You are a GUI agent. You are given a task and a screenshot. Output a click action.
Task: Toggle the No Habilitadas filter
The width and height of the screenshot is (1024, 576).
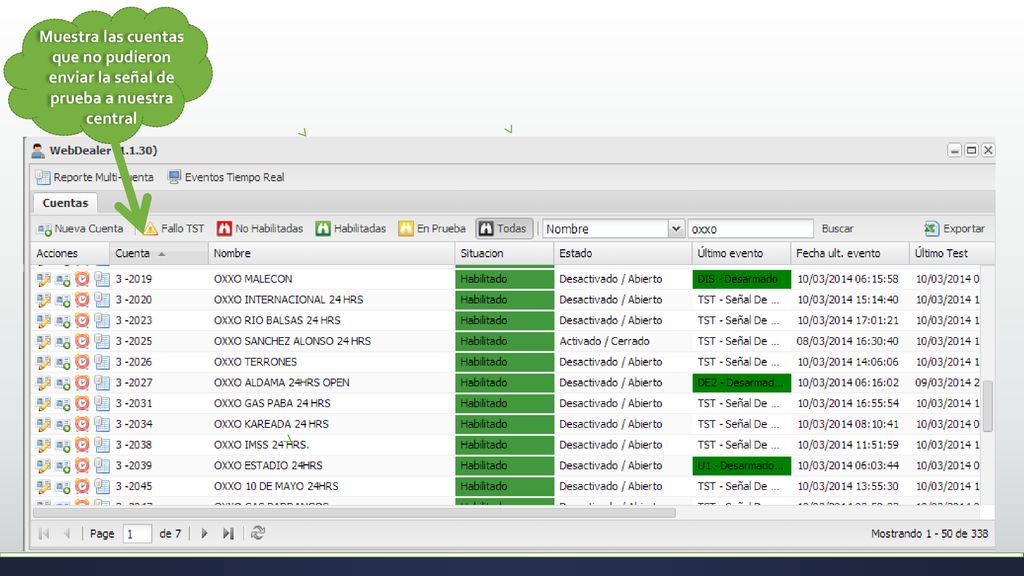tap(260, 229)
